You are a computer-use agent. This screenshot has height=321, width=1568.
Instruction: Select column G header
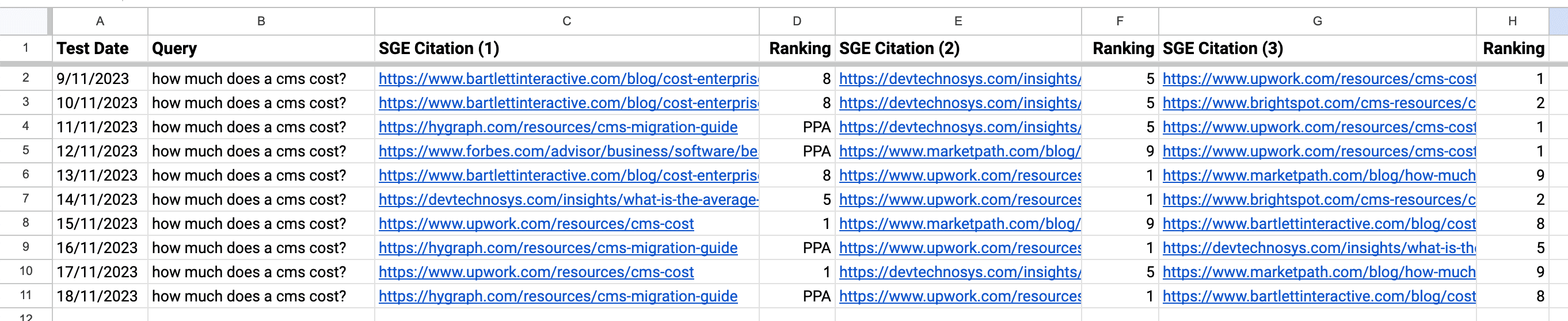pyautogui.click(x=1316, y=21)
